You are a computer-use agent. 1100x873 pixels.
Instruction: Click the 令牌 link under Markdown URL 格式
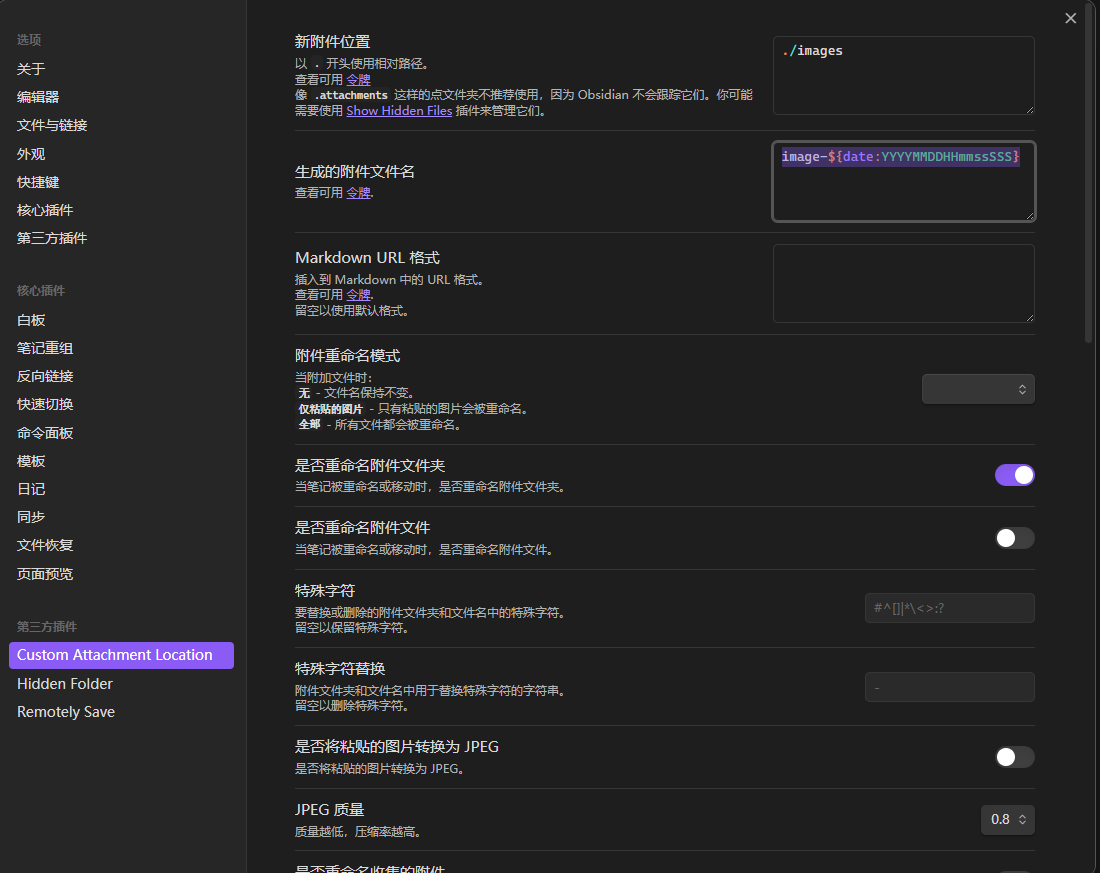pyautogui.click(x=358, y=294)
